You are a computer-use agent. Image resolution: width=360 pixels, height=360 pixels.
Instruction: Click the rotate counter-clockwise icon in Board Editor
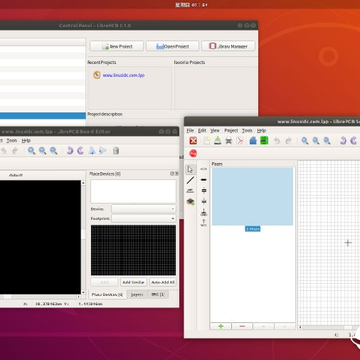[x=70, y=151]
